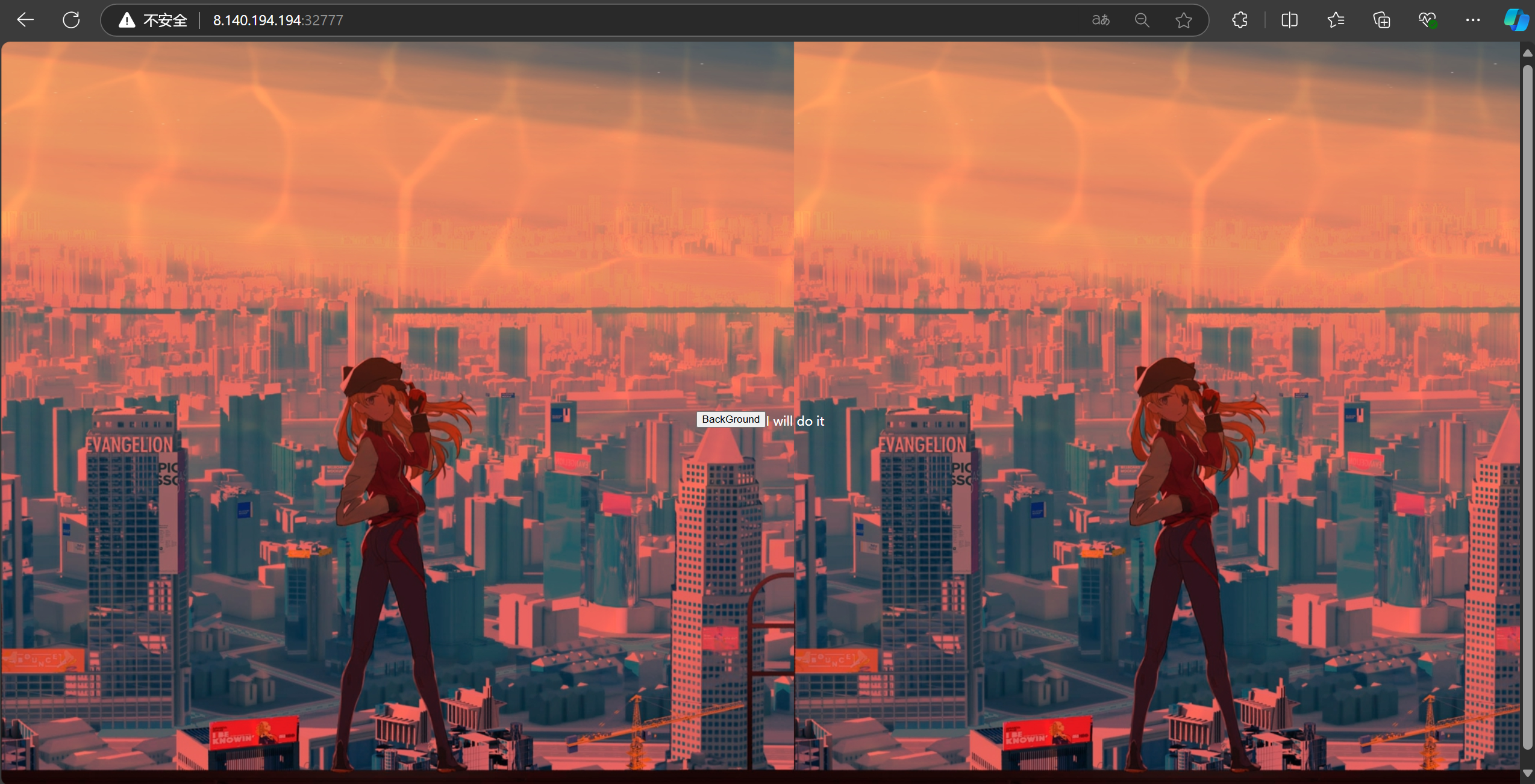The height and width of the screenshot is (784, 1535).
Task: Open the translate page icon
Action: [1100, 20]
